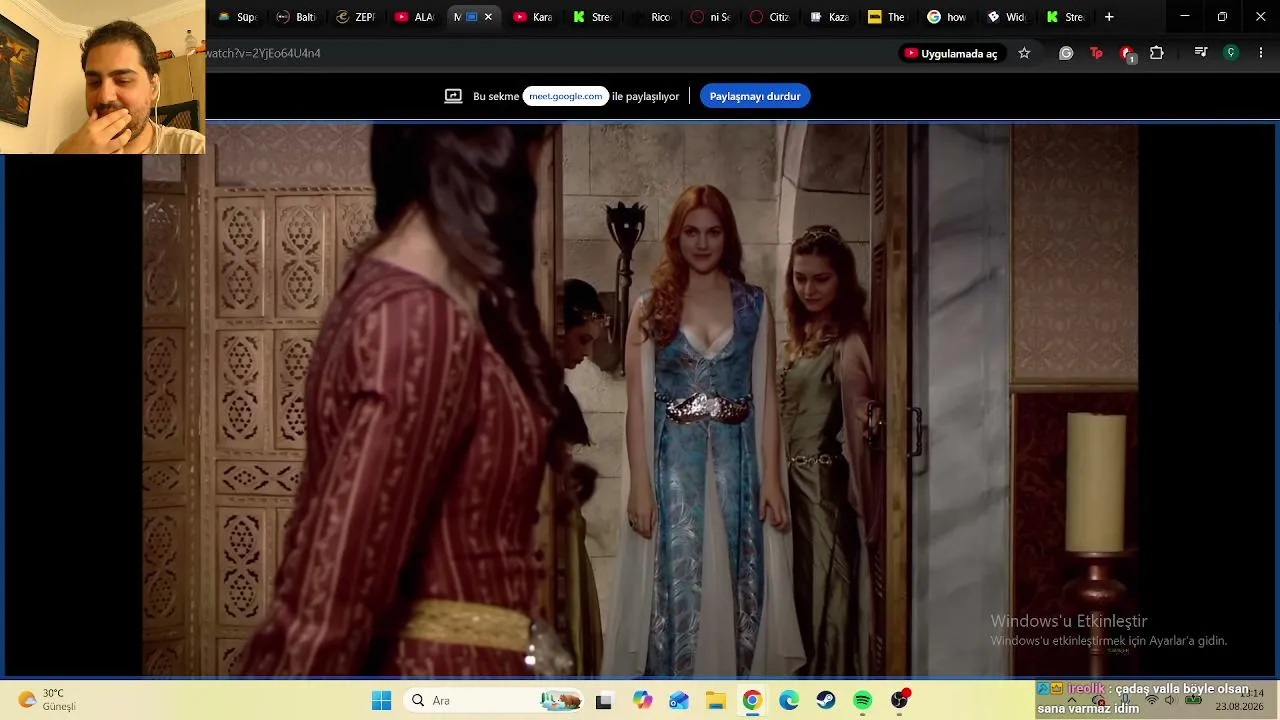Click the video player area
Image resolution: width=1280 pixels, height=720 pixels.
pyautogui.click(x=640, y=400)
